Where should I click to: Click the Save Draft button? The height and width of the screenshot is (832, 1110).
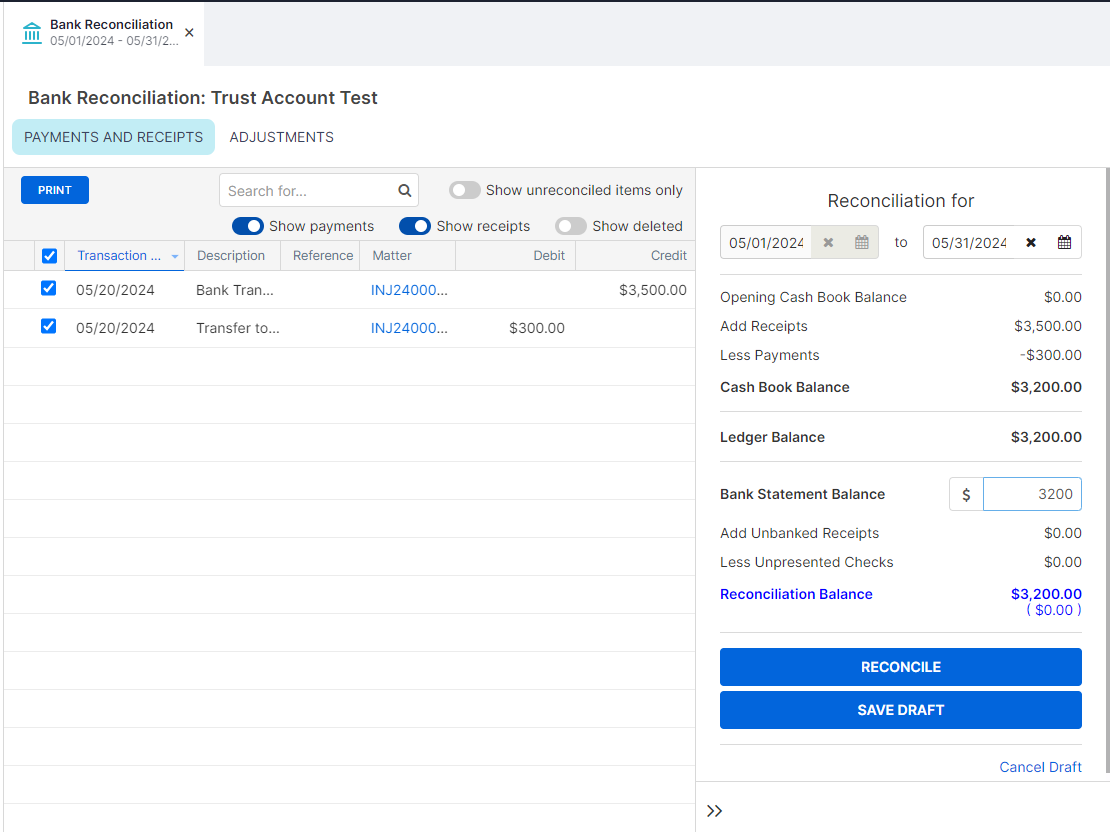pos(900,710)
